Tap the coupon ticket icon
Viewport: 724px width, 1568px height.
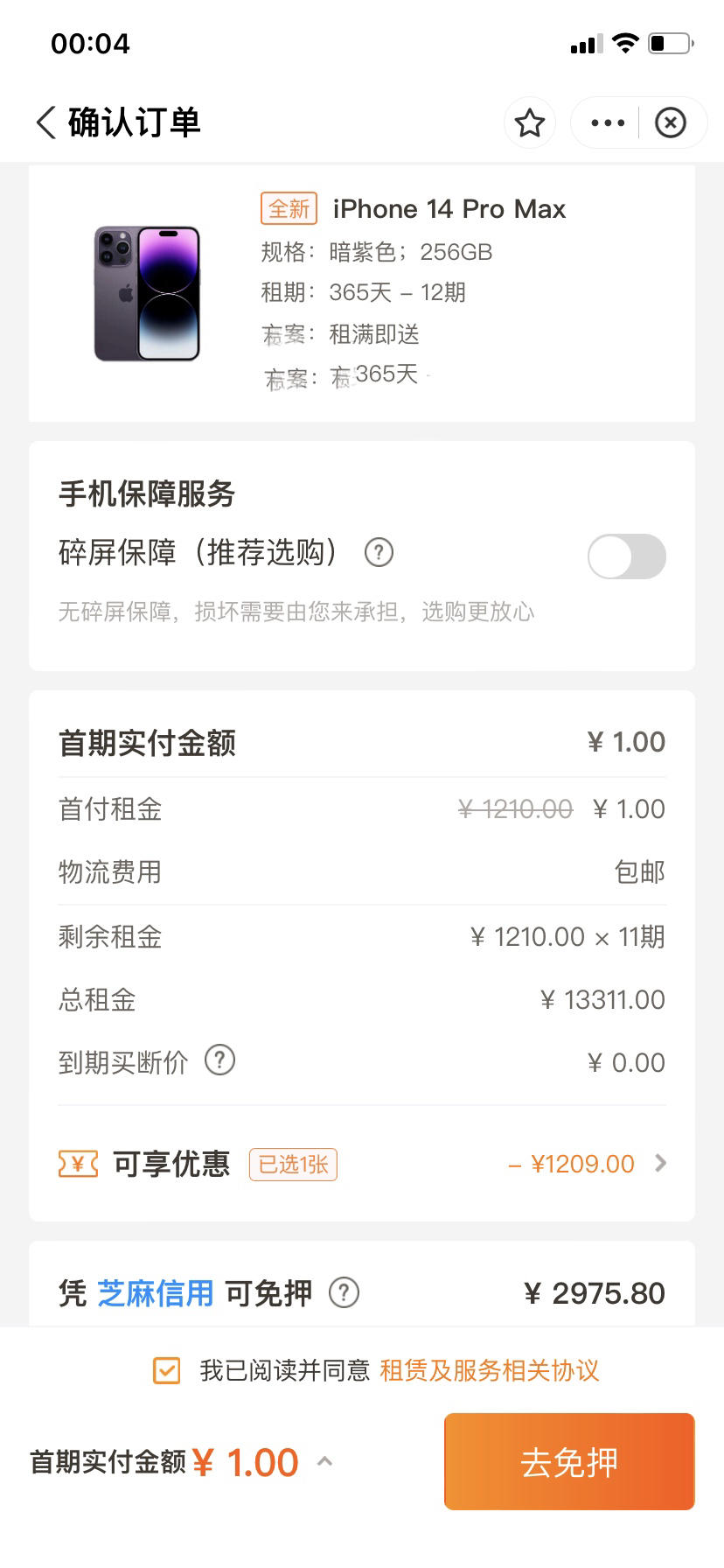point(78,1164)
